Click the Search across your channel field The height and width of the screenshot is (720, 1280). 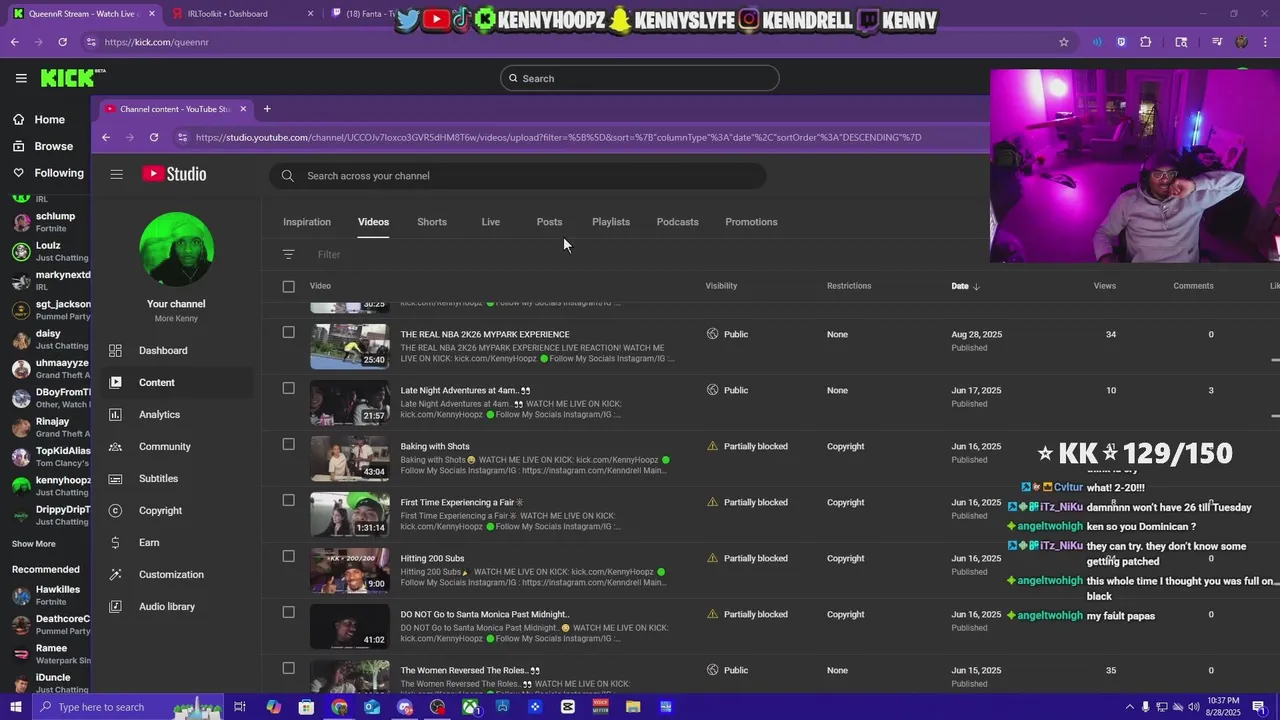pyautogui.click(x=518, y=176)
